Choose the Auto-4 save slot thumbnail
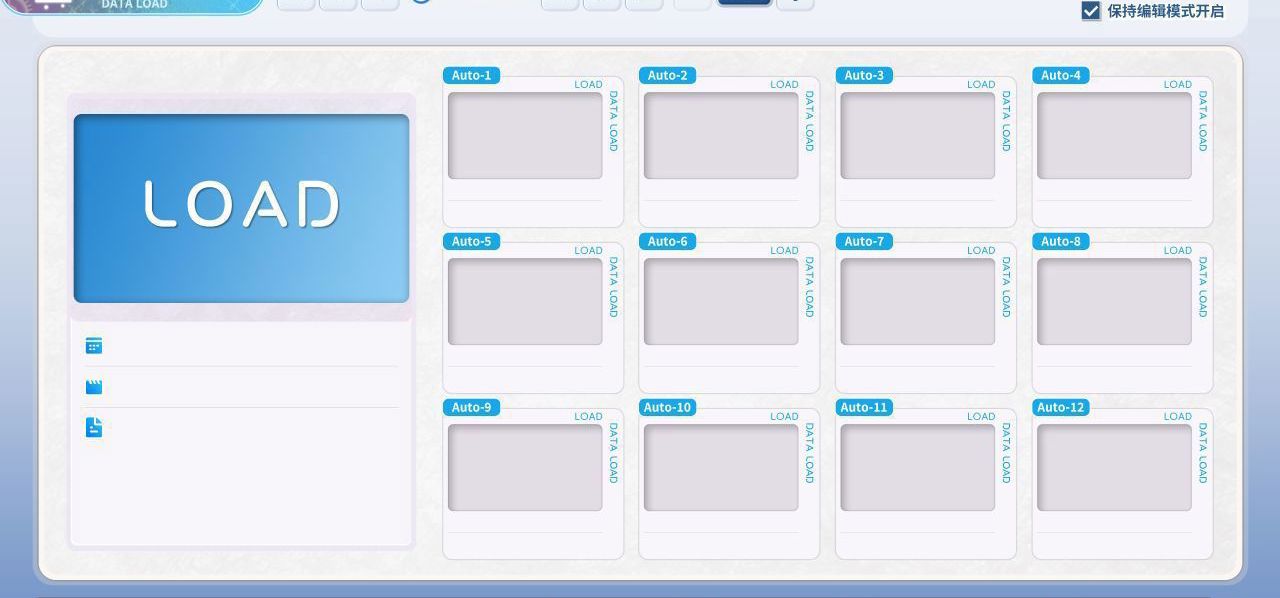This screenshot has height=598, width=1280. (x=1114, y=136)
